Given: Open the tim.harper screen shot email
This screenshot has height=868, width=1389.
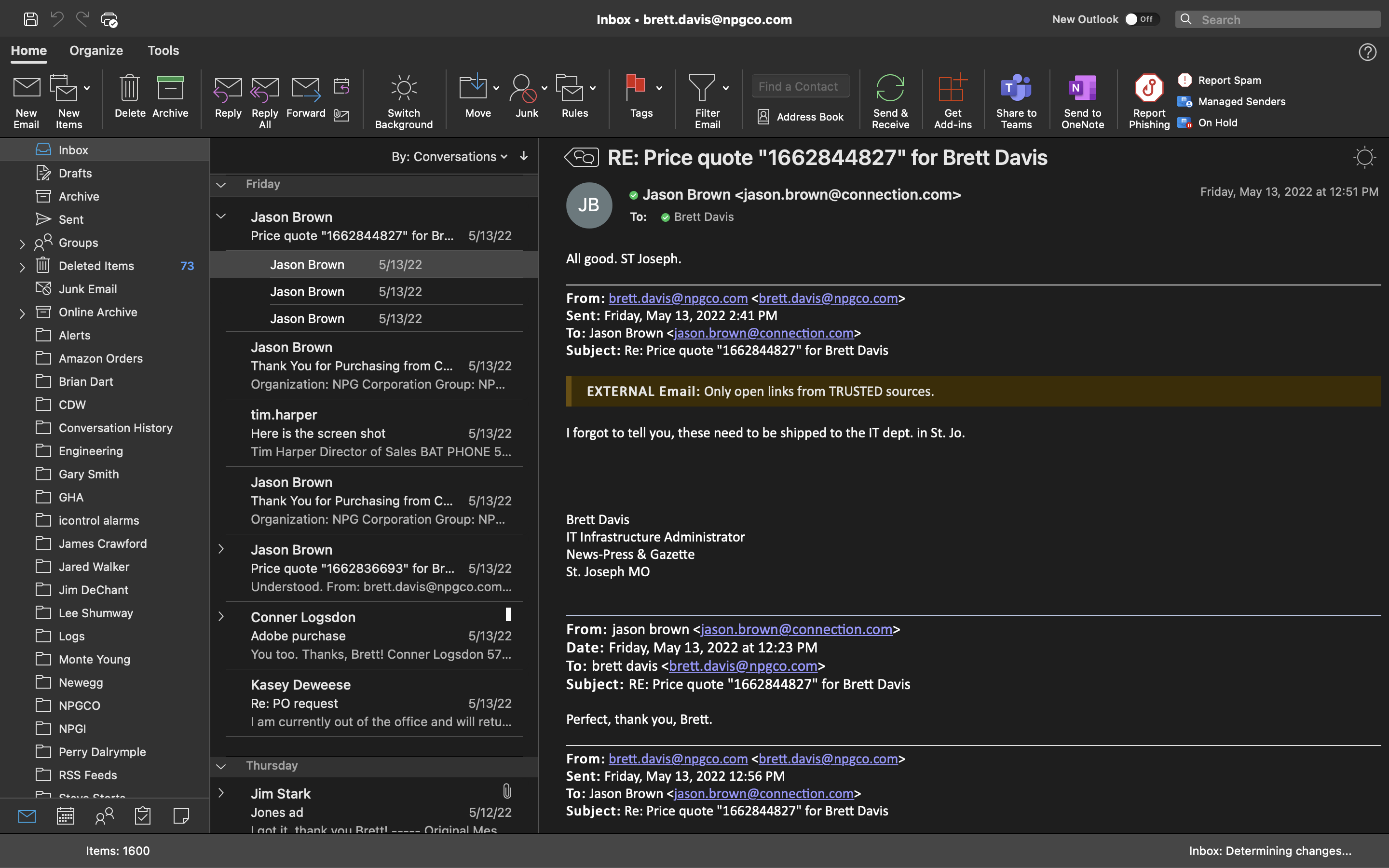Looking at the screenshot, I should click(x=374, y=433).
